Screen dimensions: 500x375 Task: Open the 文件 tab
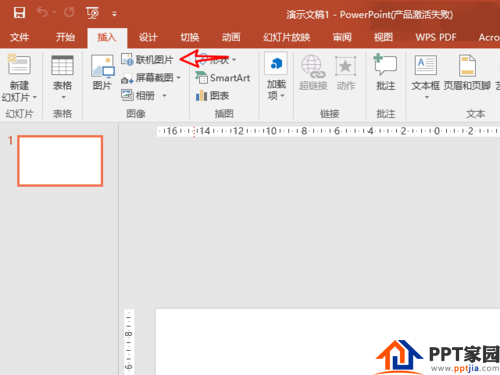19,37
